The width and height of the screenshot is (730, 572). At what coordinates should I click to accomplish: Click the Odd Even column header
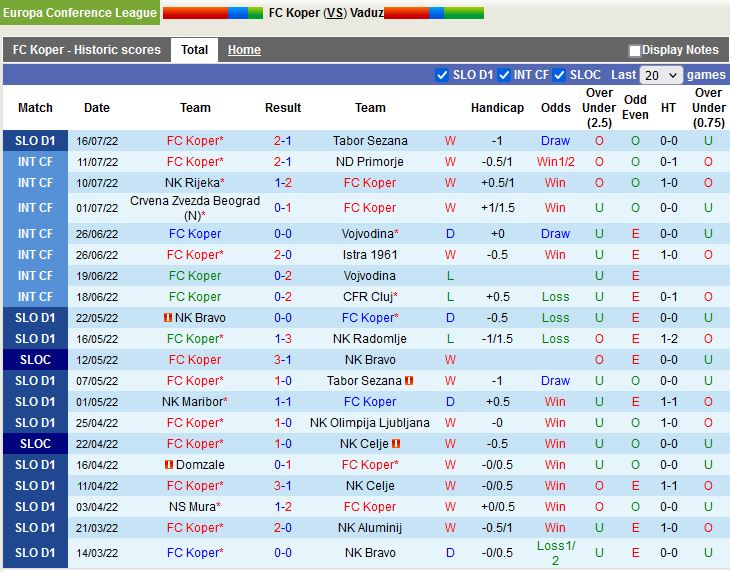[635, 107]
